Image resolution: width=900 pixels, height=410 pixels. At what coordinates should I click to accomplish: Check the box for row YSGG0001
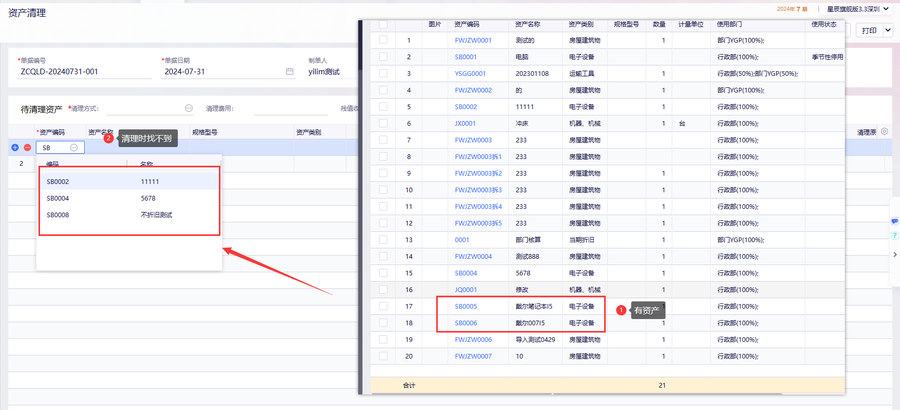[x=383, y=74]
